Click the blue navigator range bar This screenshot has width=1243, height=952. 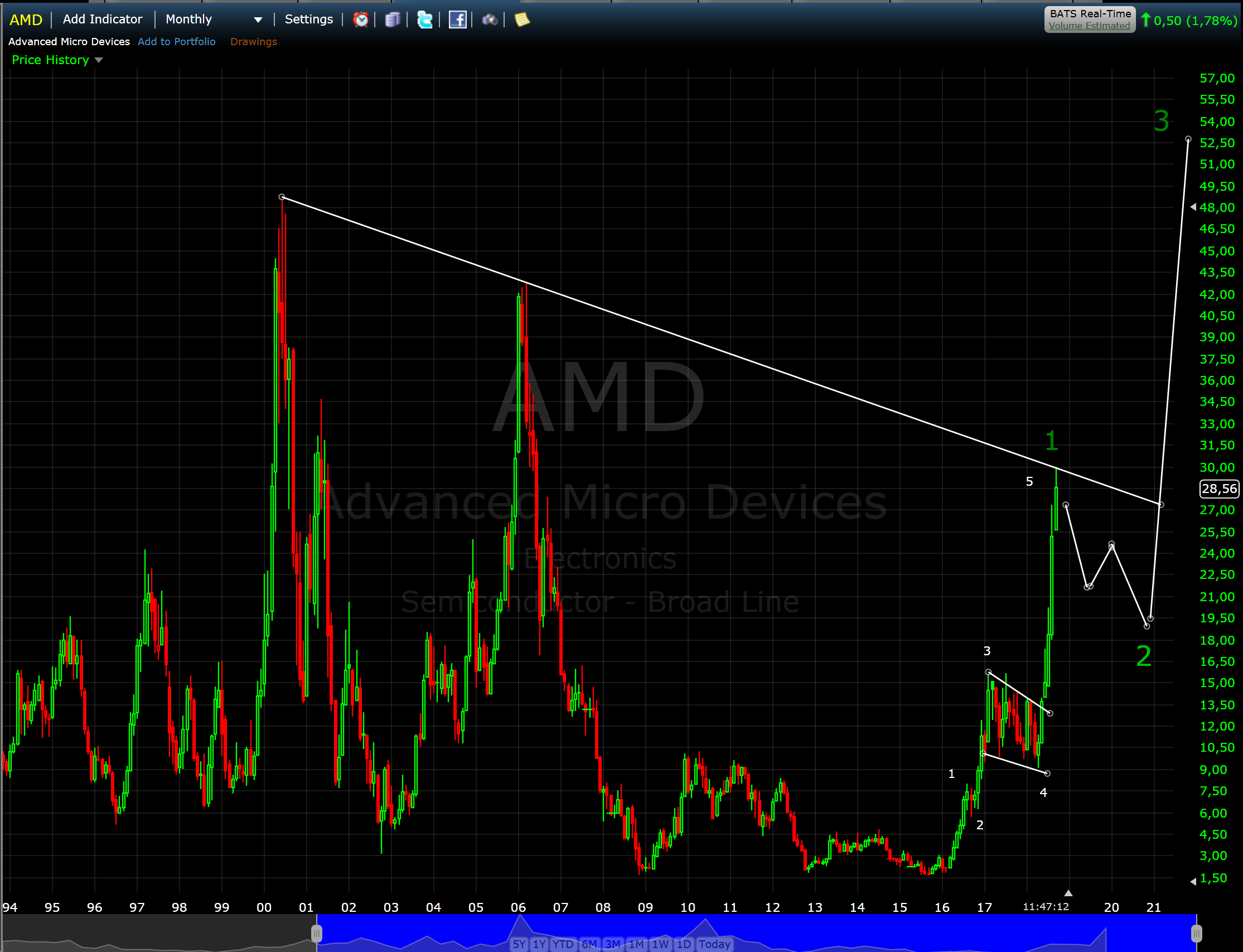tap(756, 932)
